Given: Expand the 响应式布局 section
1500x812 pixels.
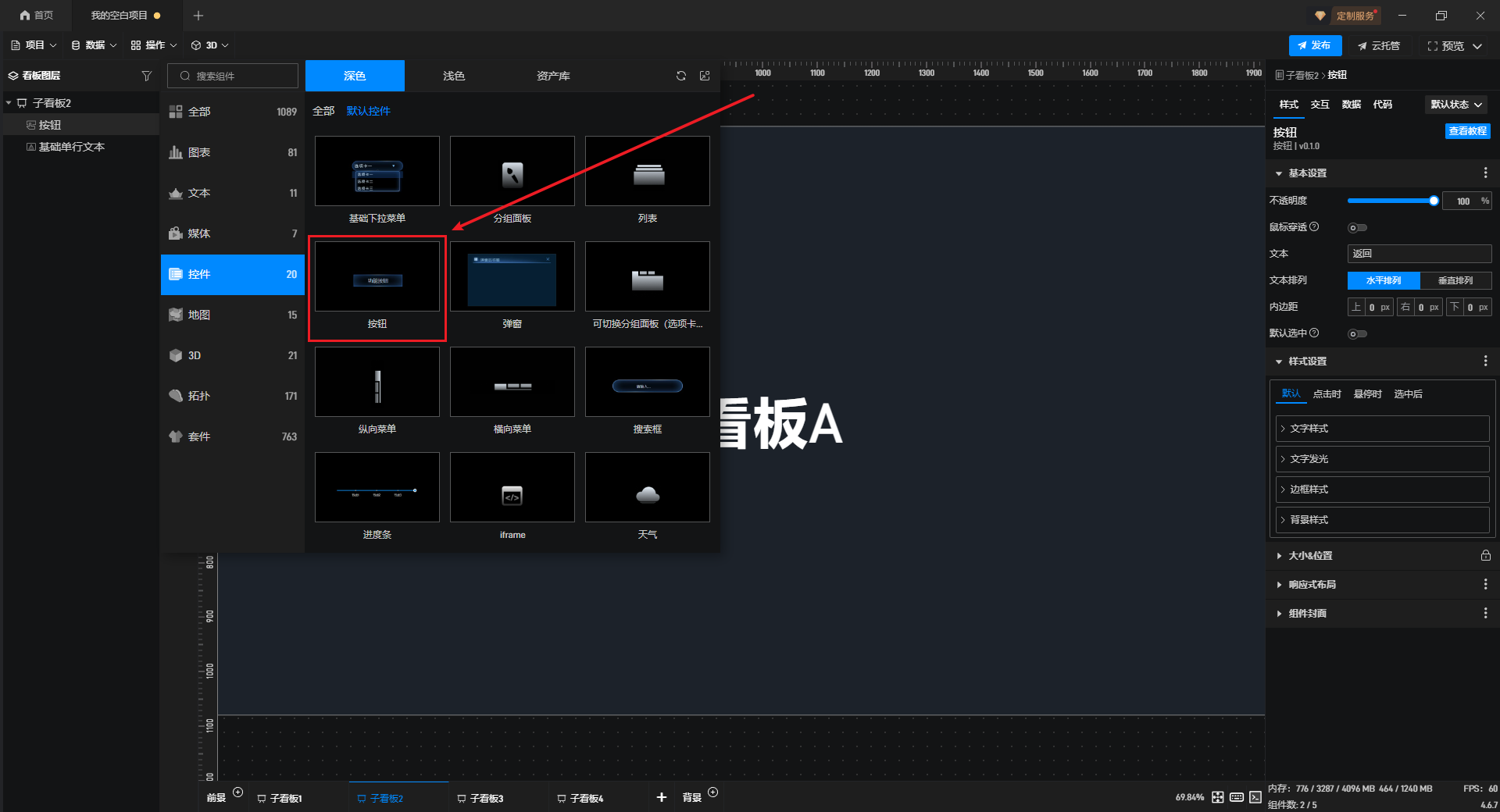Looking at the screenshot, I should [1312, 585].
